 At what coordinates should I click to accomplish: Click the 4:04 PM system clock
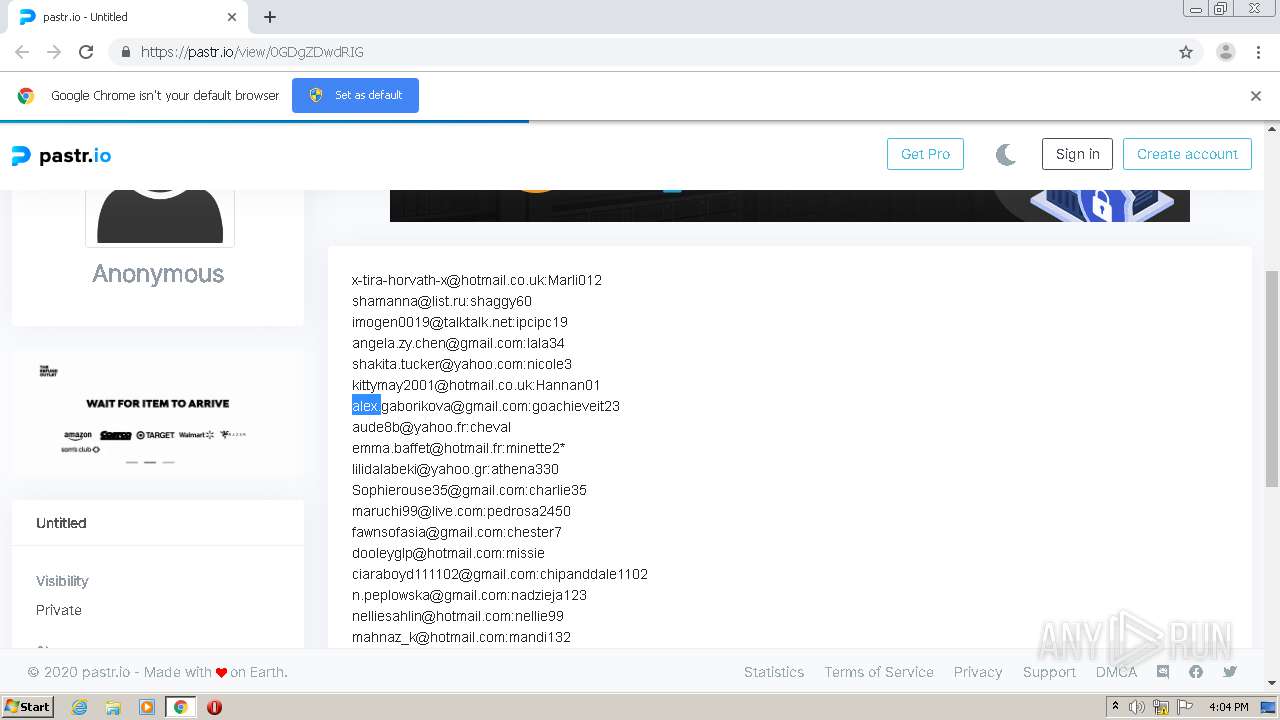[x=1228, y=707]
